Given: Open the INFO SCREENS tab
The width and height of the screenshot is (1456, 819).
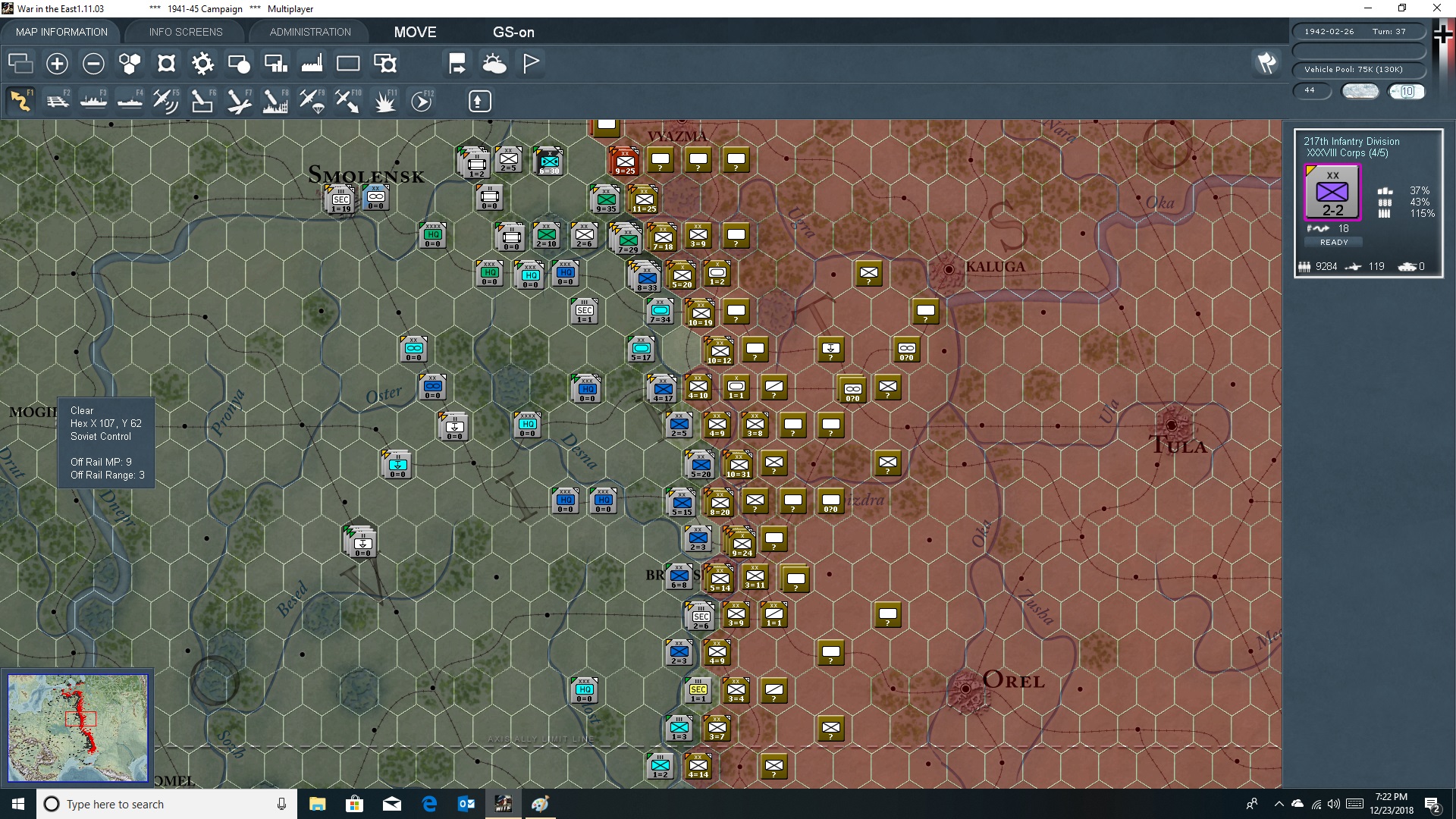Looking at the screenshot, I should 186,32.
